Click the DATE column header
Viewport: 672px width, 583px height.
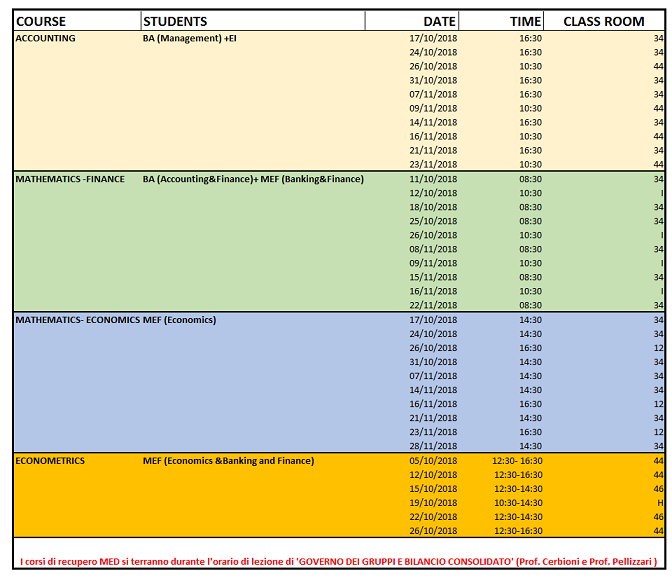tap(439, 21)
